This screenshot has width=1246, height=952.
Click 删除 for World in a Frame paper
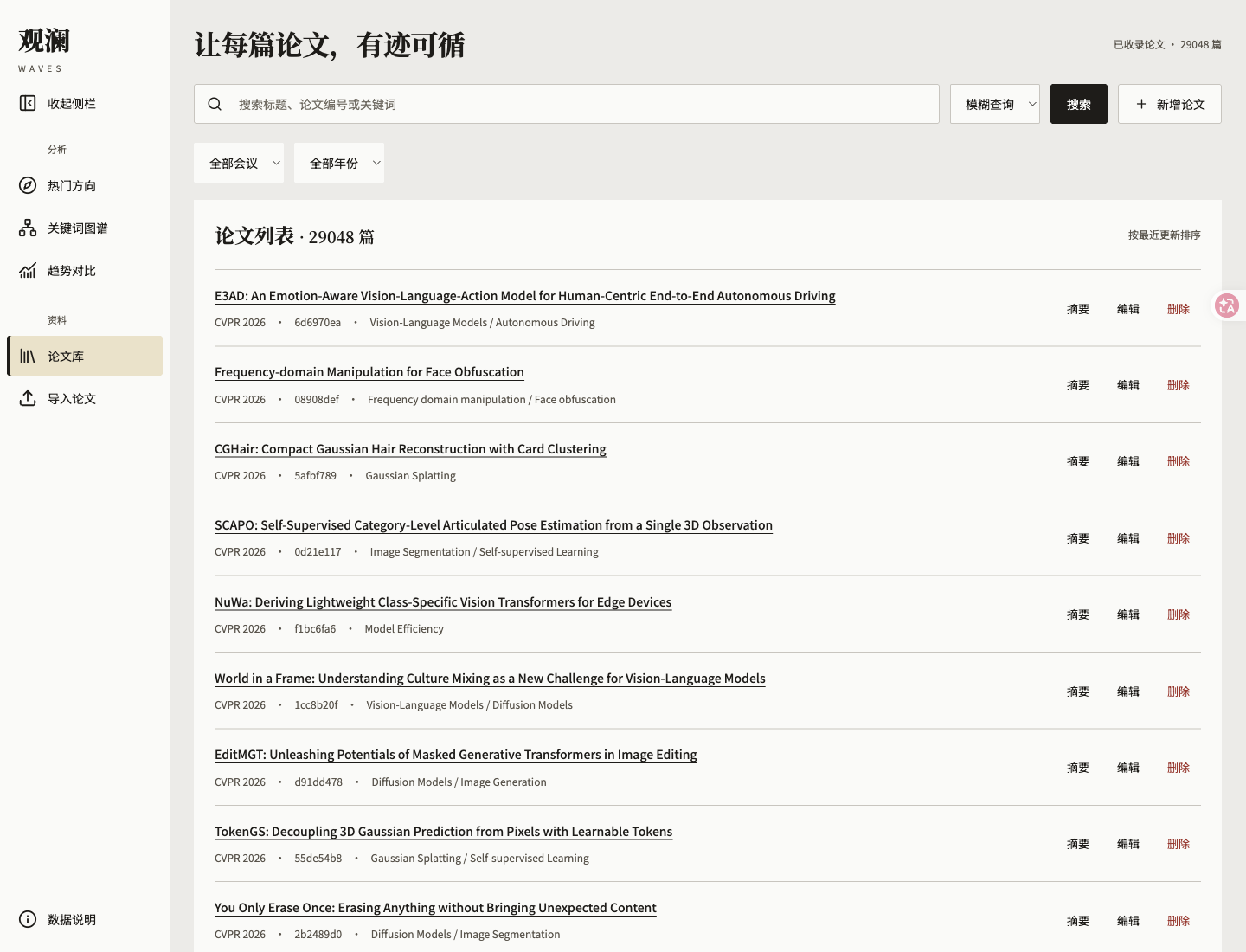point(1179,691)
